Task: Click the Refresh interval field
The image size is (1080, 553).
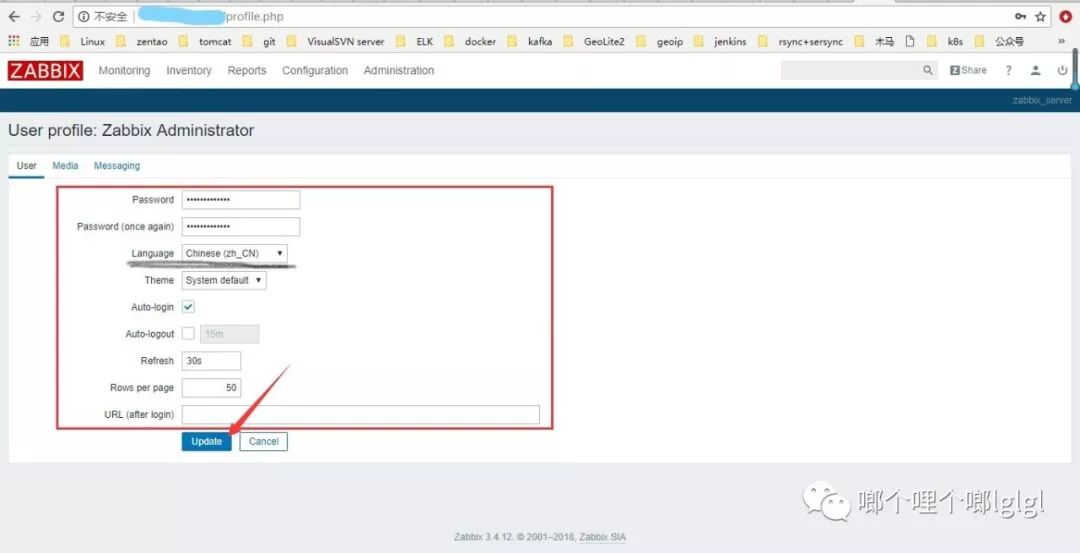Action: (211, 361)
